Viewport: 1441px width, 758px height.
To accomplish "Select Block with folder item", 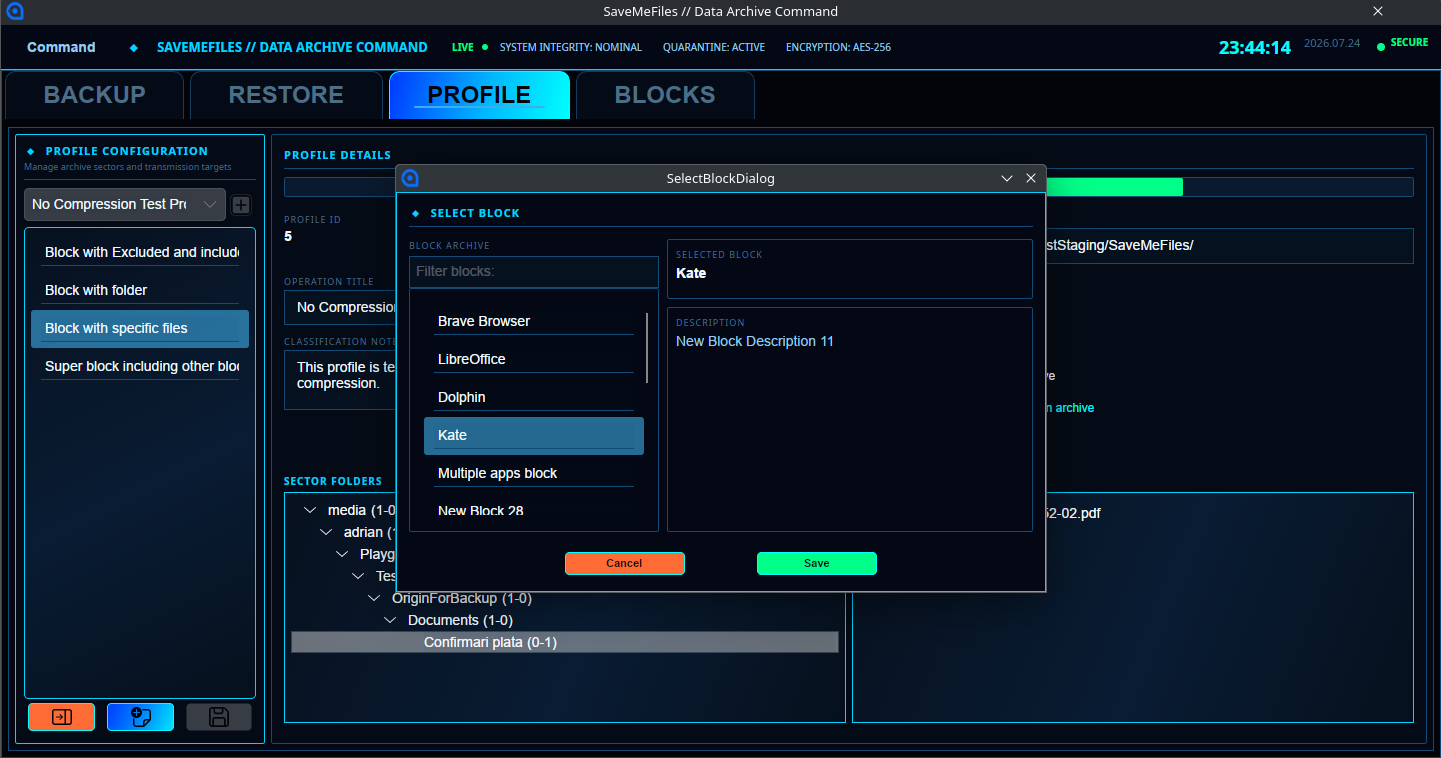I will click(140, 290).
